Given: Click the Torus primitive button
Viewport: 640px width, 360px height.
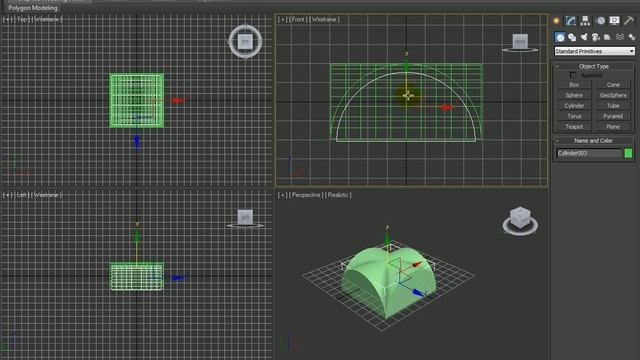Looking at the screenshot, I should pos(574,116).
